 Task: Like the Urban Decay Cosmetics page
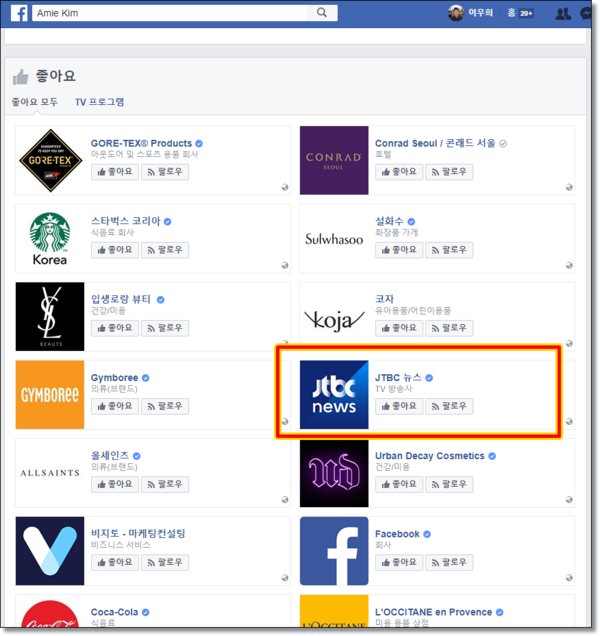click(399, 484)
